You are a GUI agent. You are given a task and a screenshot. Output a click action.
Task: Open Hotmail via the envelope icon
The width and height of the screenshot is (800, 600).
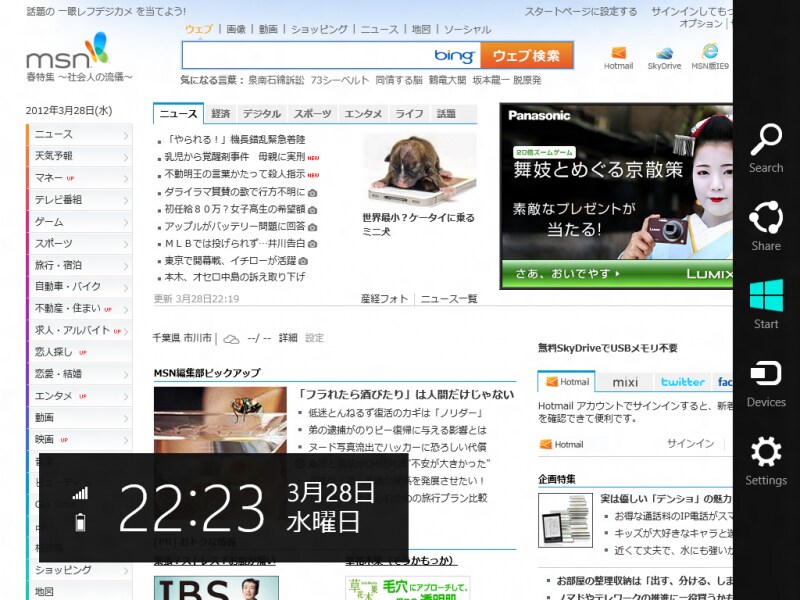tap(618, 52)
